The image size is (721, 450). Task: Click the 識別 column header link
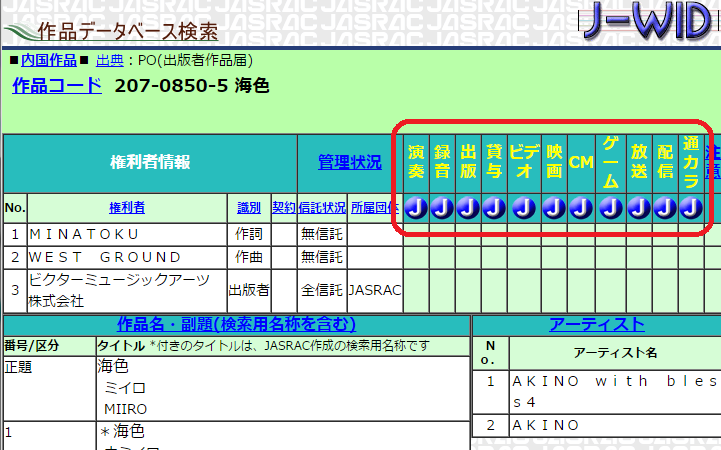click(249, 208)
